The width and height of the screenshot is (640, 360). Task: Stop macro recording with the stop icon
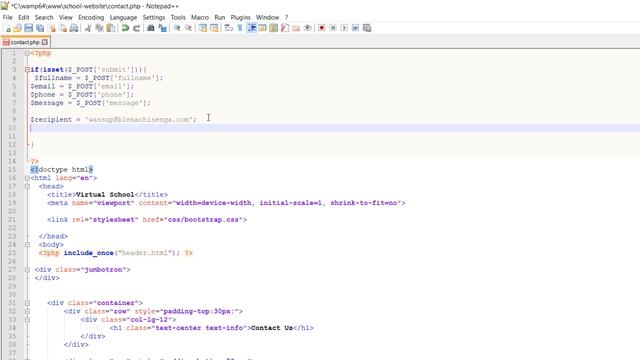[333, 28]
